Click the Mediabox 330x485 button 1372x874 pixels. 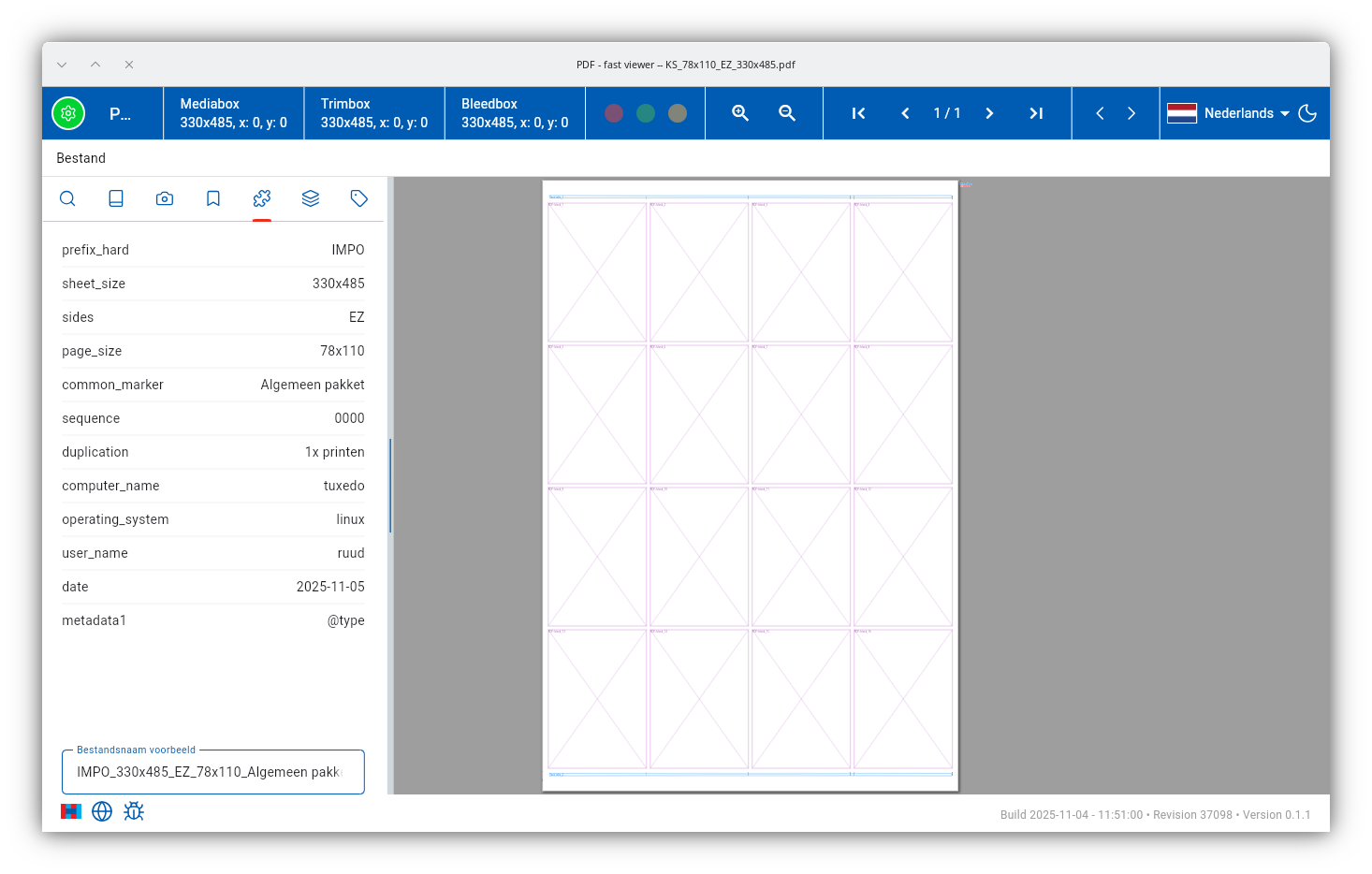click(x=233, y=112)
